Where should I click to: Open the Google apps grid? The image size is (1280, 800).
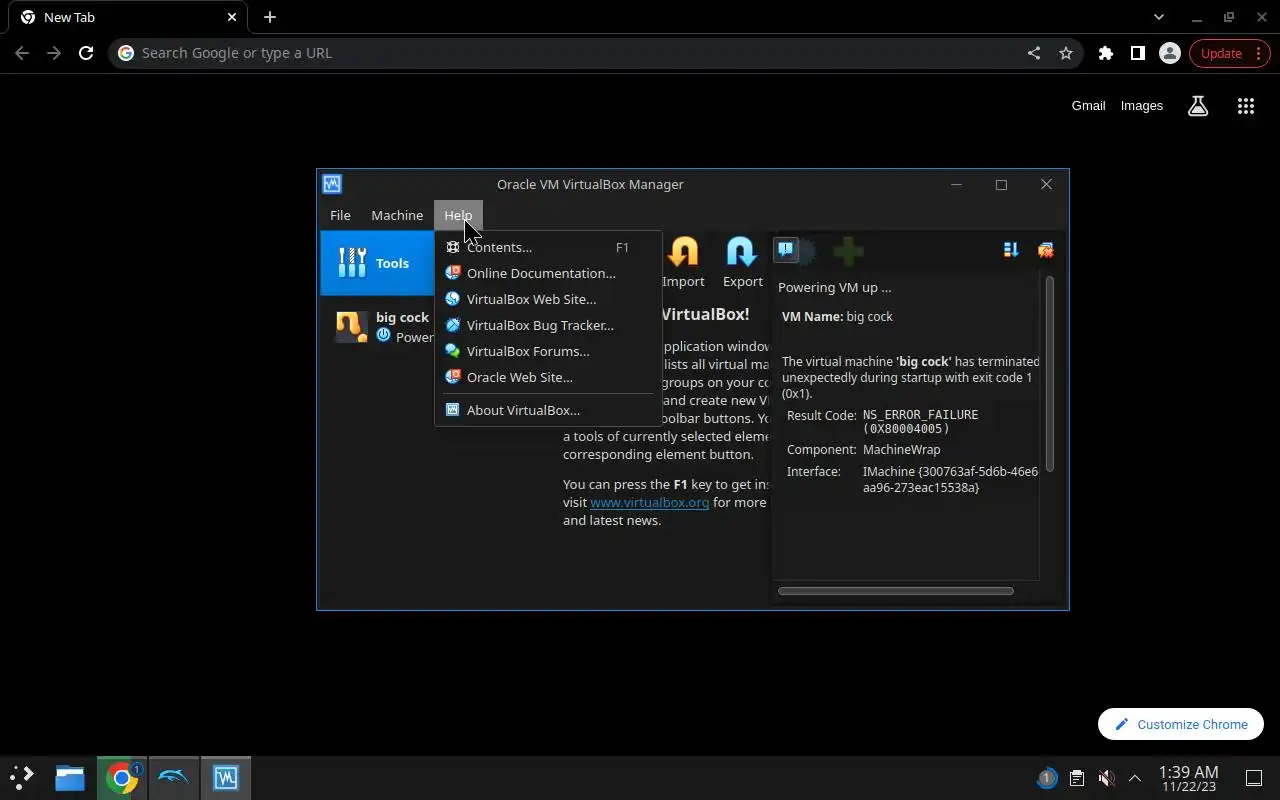click(1245, 106)
